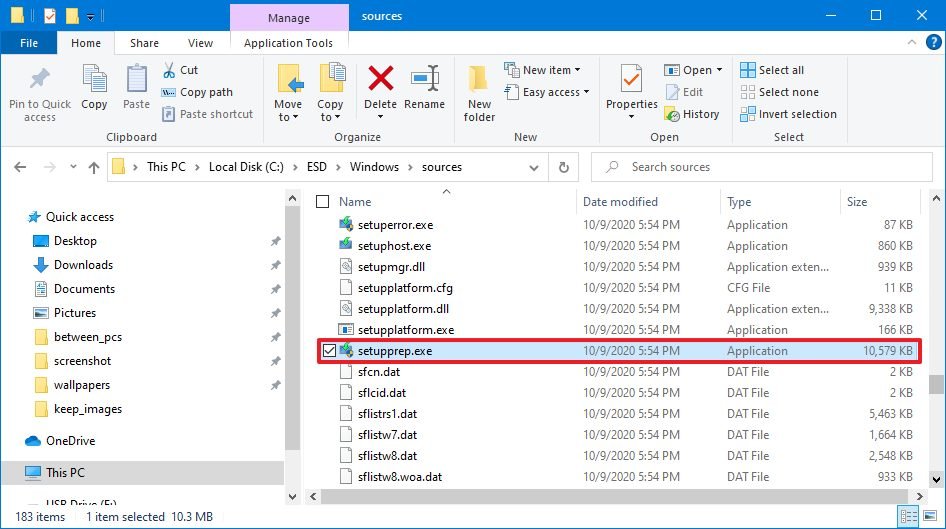
Task: Click Select none in ribbon
Action: [779, 92]
